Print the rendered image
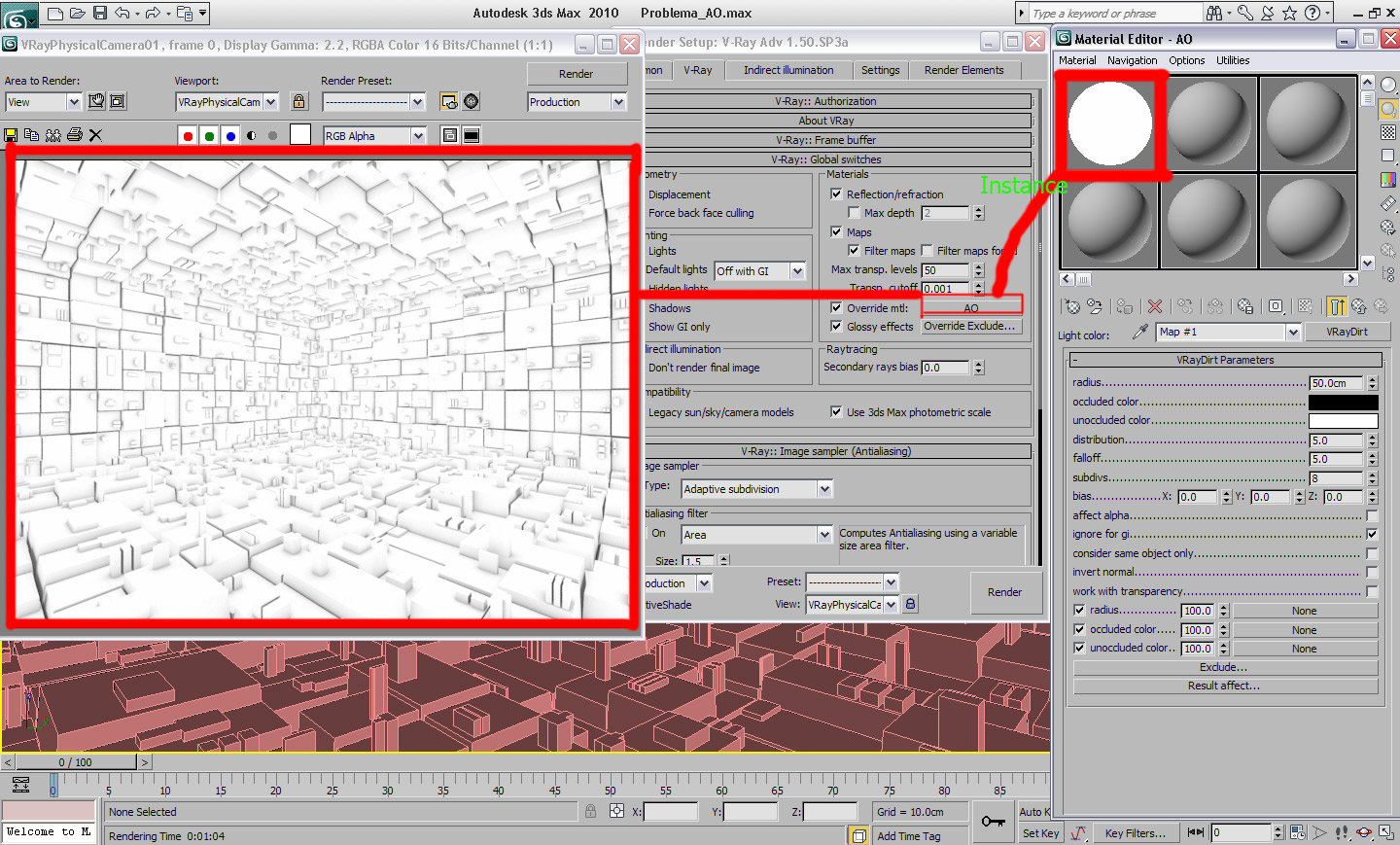This screenshot has height=845, width=1400. coord(74,135)
